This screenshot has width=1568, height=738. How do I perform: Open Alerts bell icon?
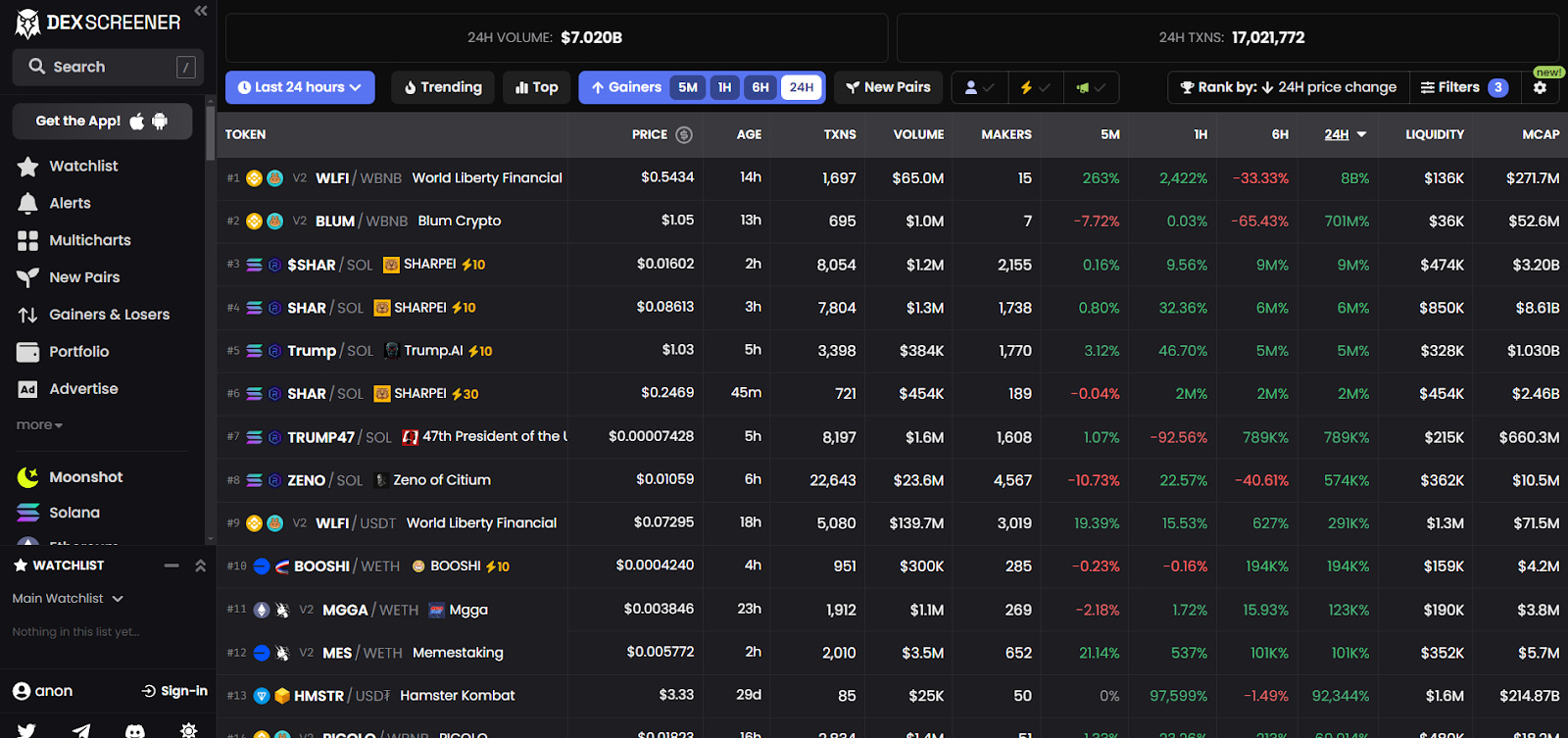pyautogui.click(x=27, y=203)
